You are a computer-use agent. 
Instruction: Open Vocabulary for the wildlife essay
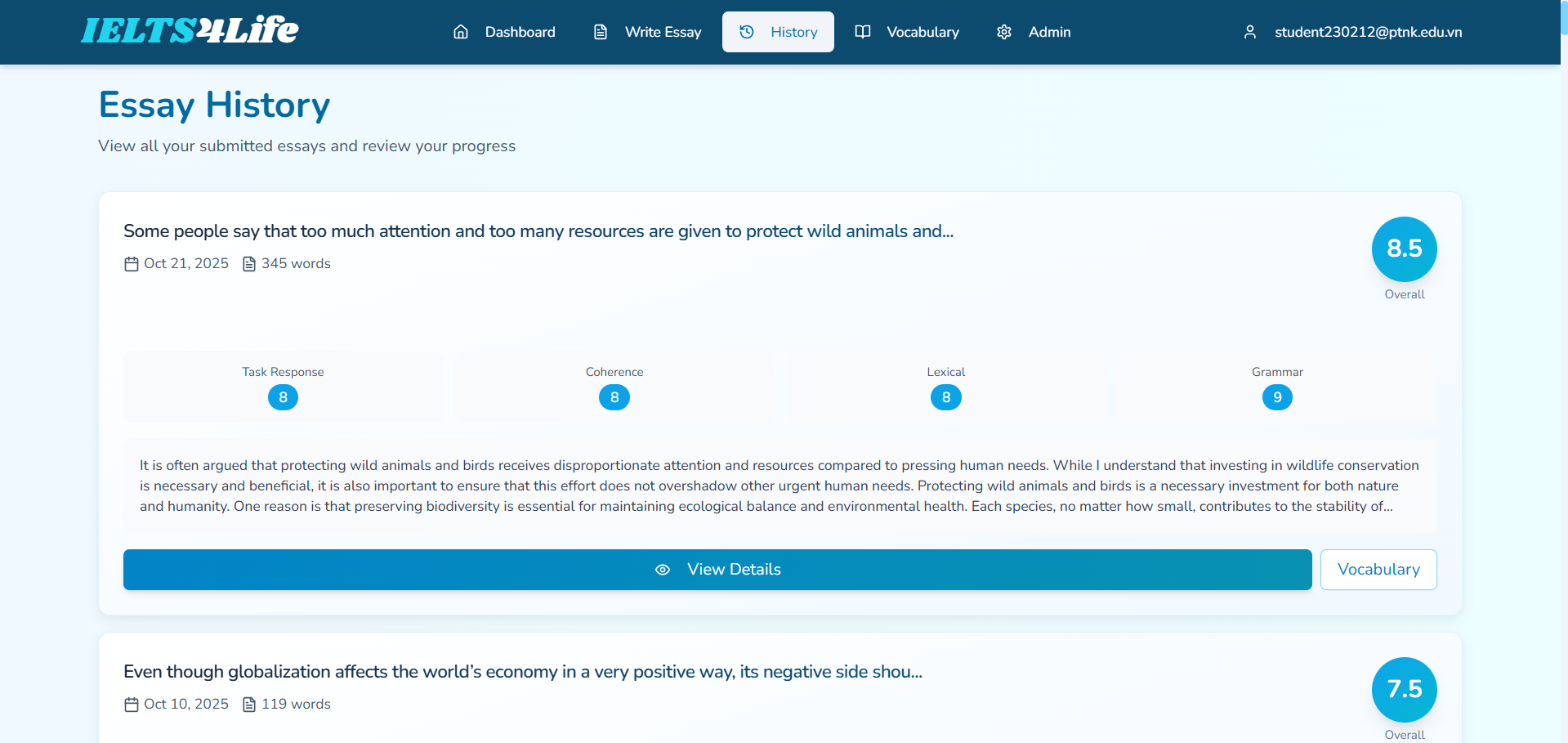click(x=1378, y=570)
